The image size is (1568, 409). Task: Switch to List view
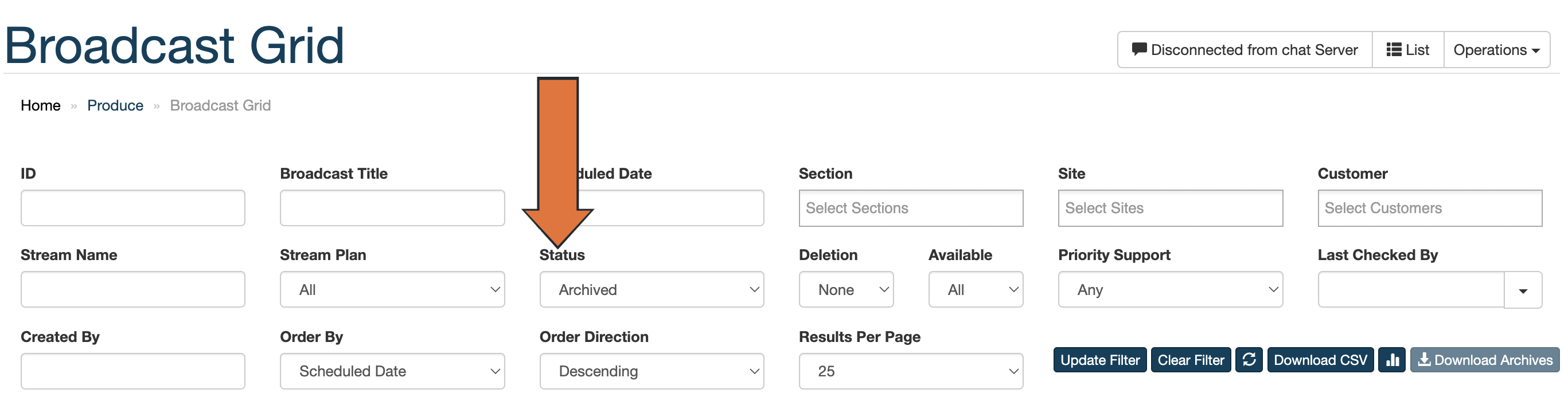click(1407, 50)
